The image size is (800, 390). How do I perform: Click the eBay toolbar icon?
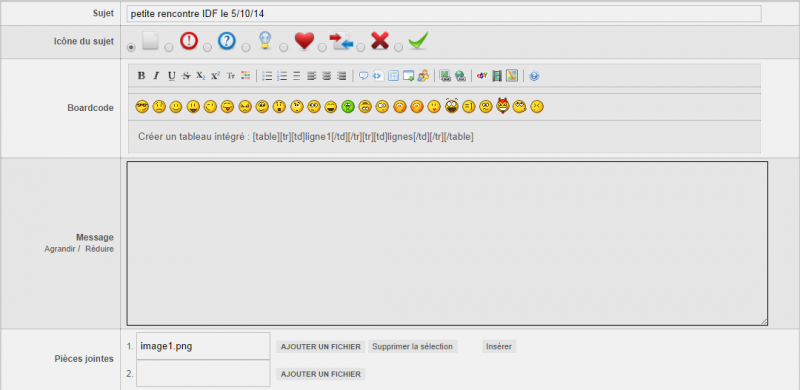482,76
